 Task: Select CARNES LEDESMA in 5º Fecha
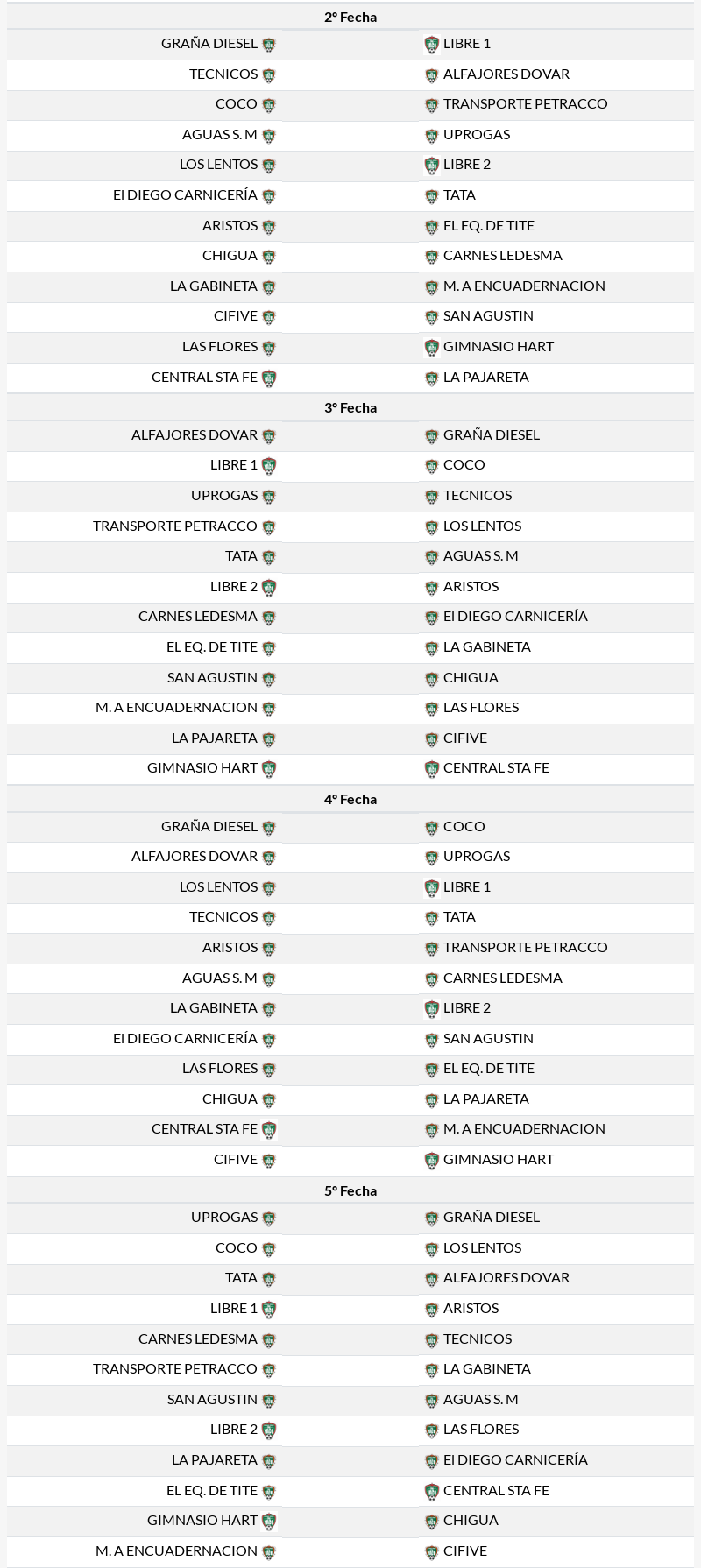coord(198,1339)
